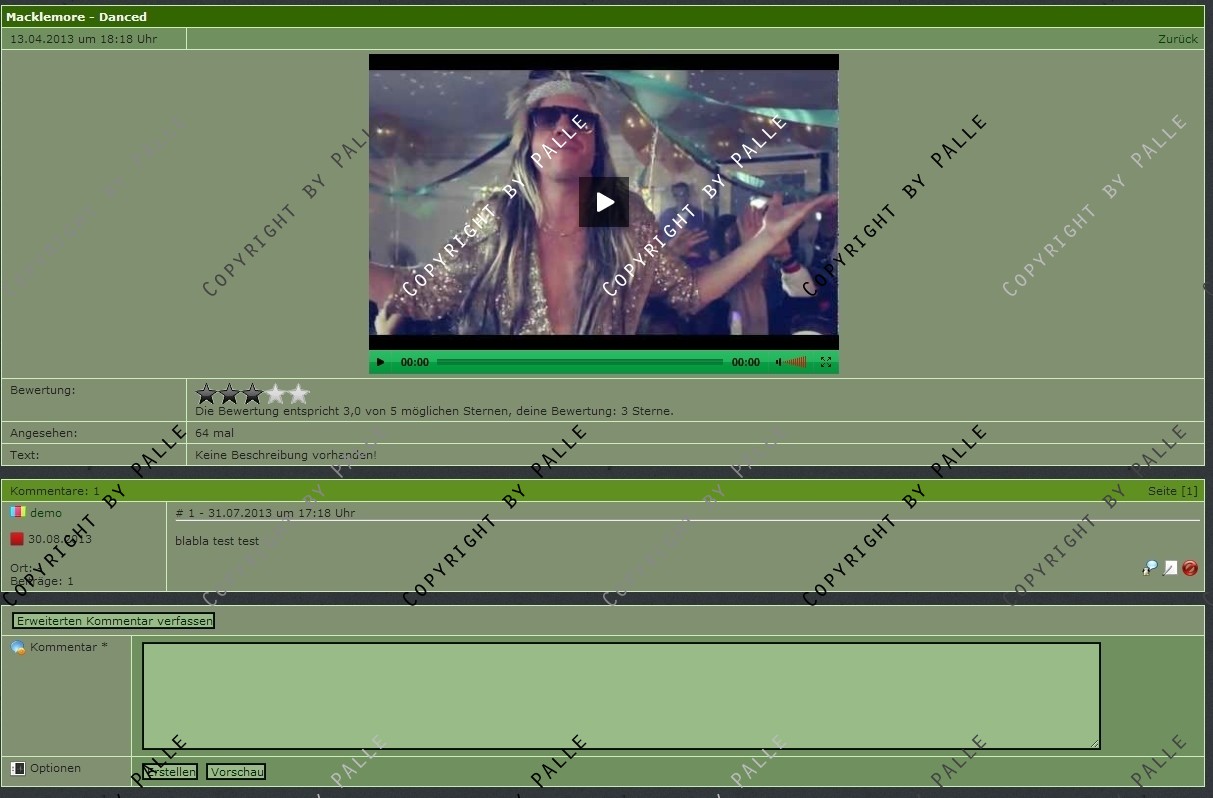
Task: Submit the comment with the Erstellen button
Action: pos(170,772)
